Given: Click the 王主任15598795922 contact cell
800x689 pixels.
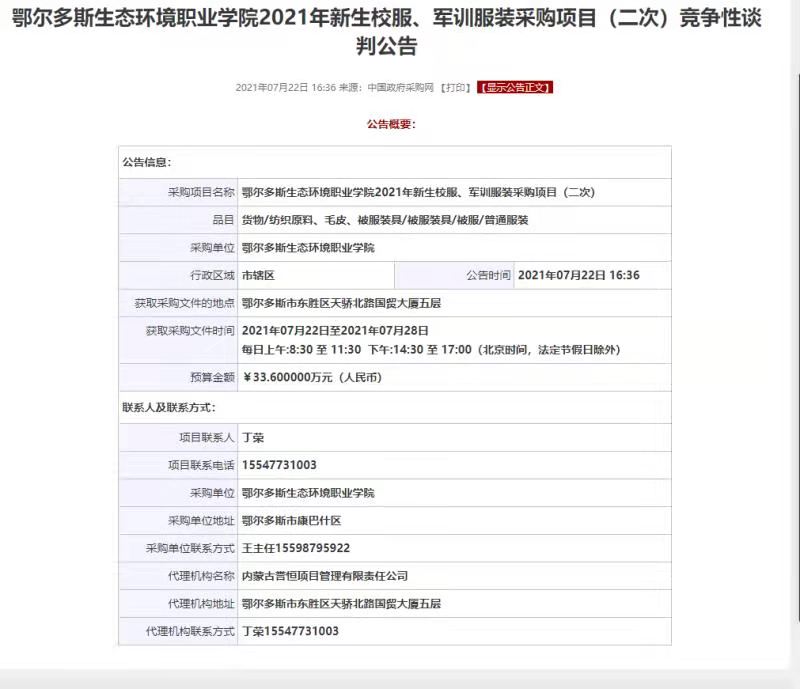Looking at the screenshot, I should (296, 548).
